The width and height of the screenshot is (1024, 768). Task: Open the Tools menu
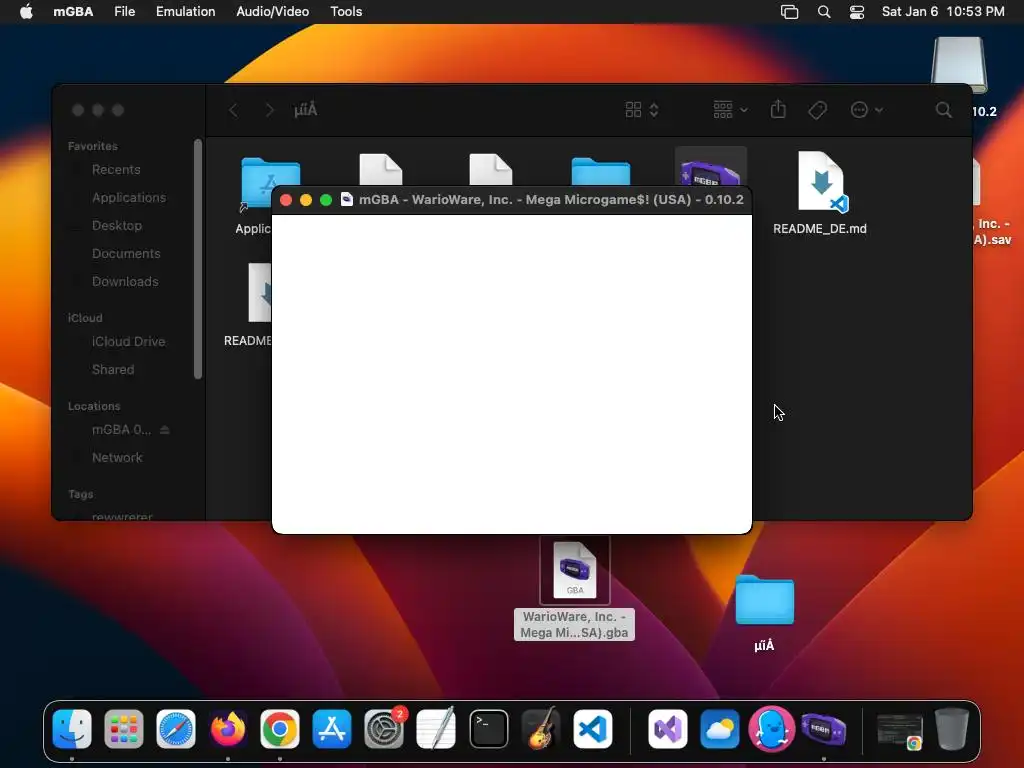(x=346, y=12)
